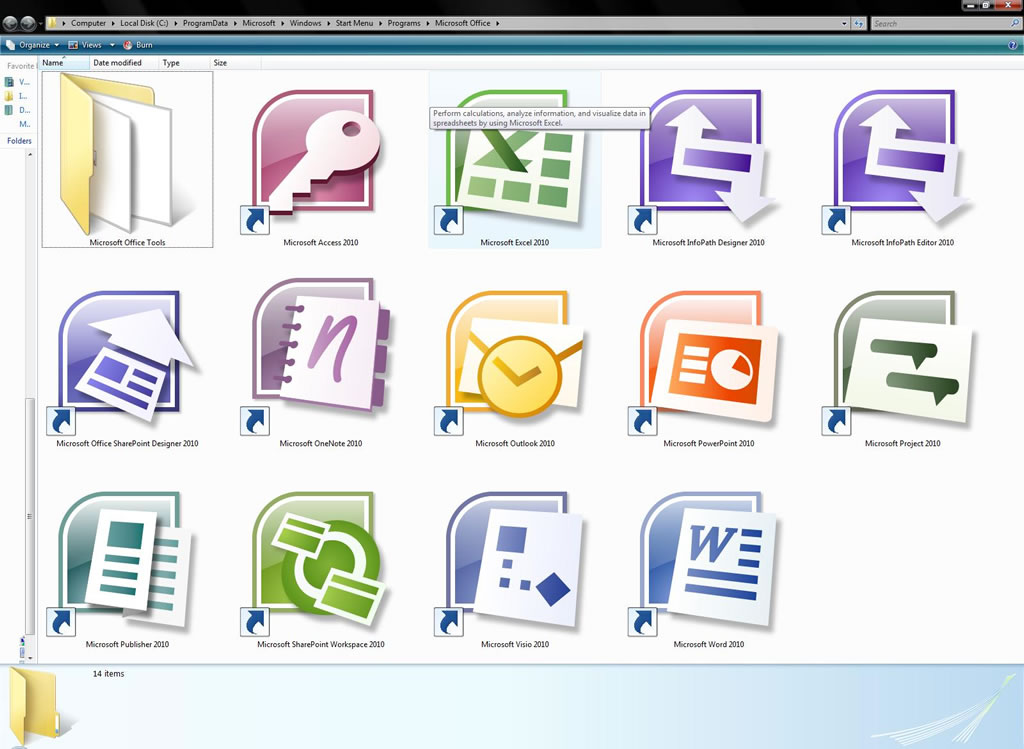Expand the Folders pane in navigation sidebar
Viewport: 1024px width, 749px height.
pos(18,140)
